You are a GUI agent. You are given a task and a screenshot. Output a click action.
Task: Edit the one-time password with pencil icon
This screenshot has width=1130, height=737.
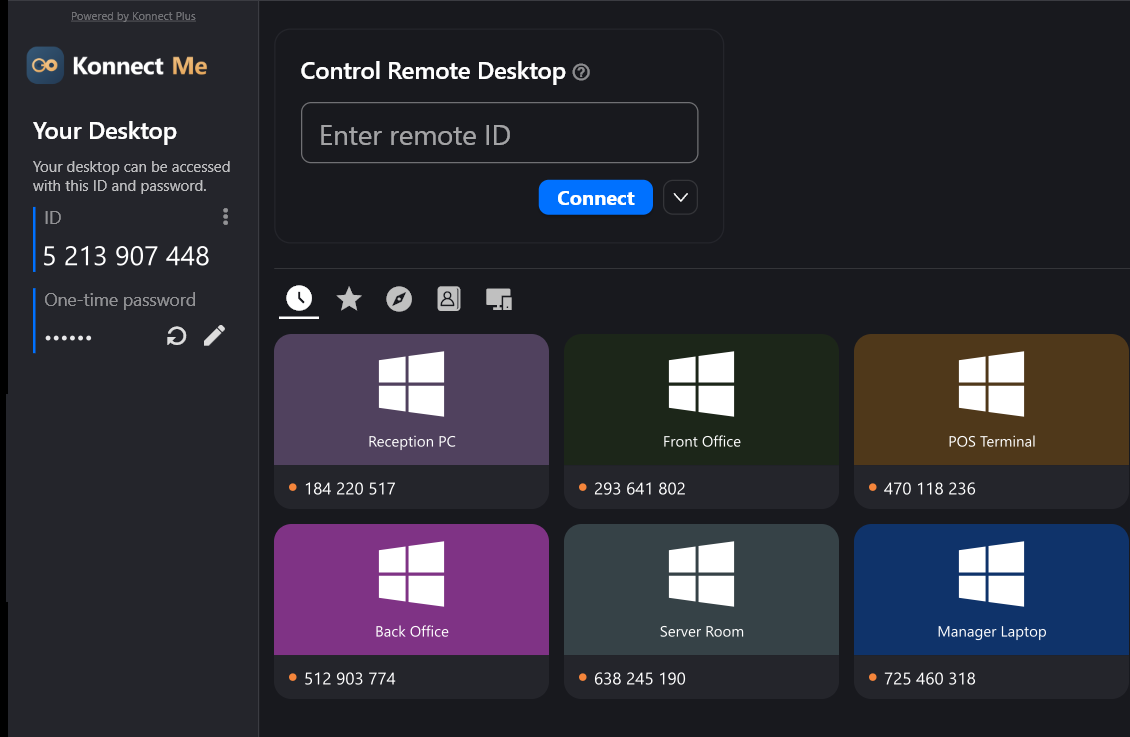tap(214, 336)
